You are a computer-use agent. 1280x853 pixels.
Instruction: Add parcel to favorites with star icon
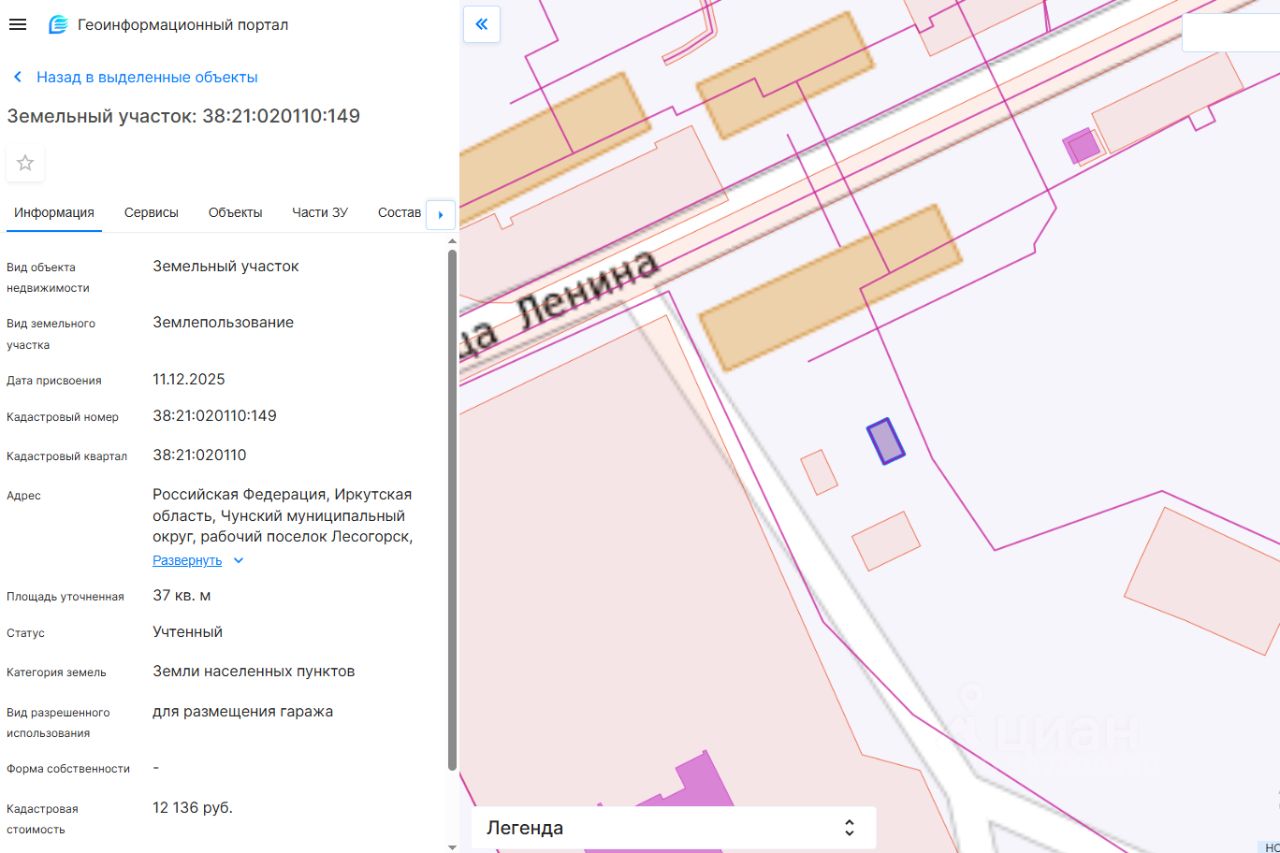pyautogui.click(x=25, y=163)
